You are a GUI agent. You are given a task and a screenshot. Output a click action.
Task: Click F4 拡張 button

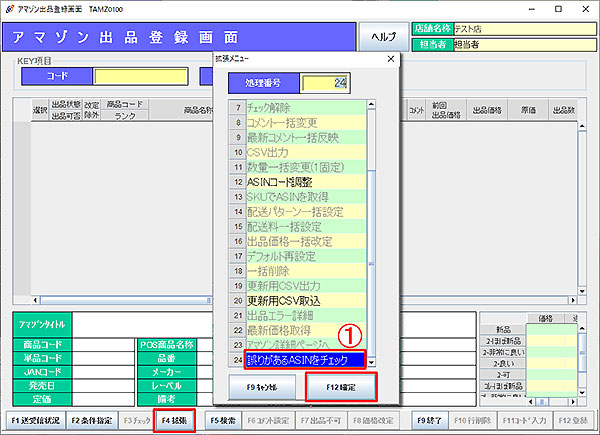(x=176, y=421)
